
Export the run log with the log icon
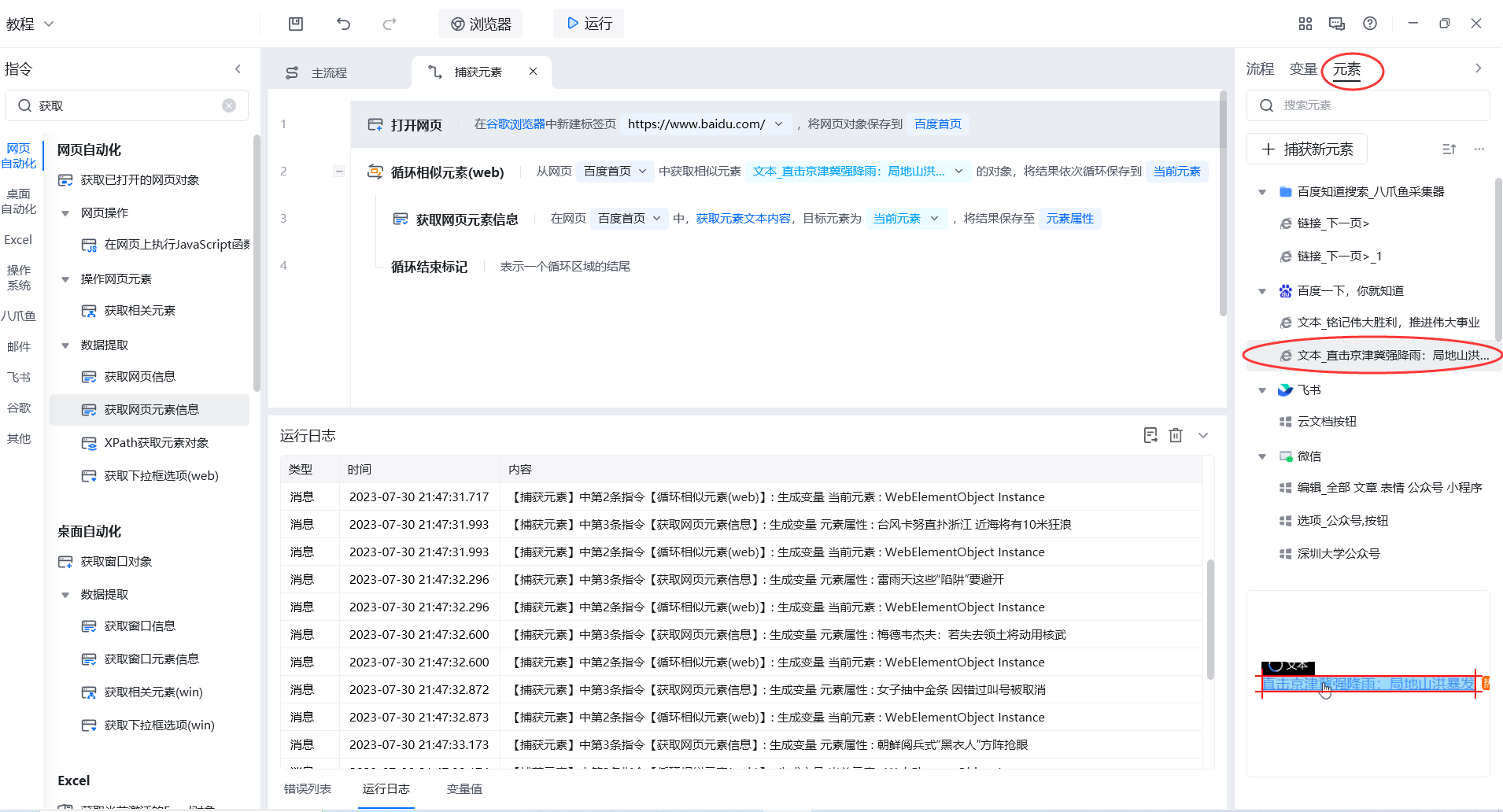pos(1150,435)
